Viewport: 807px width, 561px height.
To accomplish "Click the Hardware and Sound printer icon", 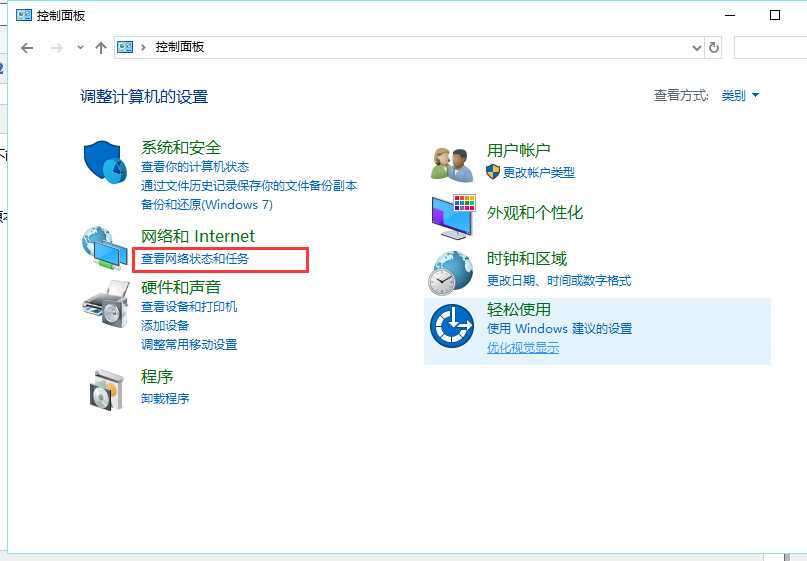I will coord(106,304).
